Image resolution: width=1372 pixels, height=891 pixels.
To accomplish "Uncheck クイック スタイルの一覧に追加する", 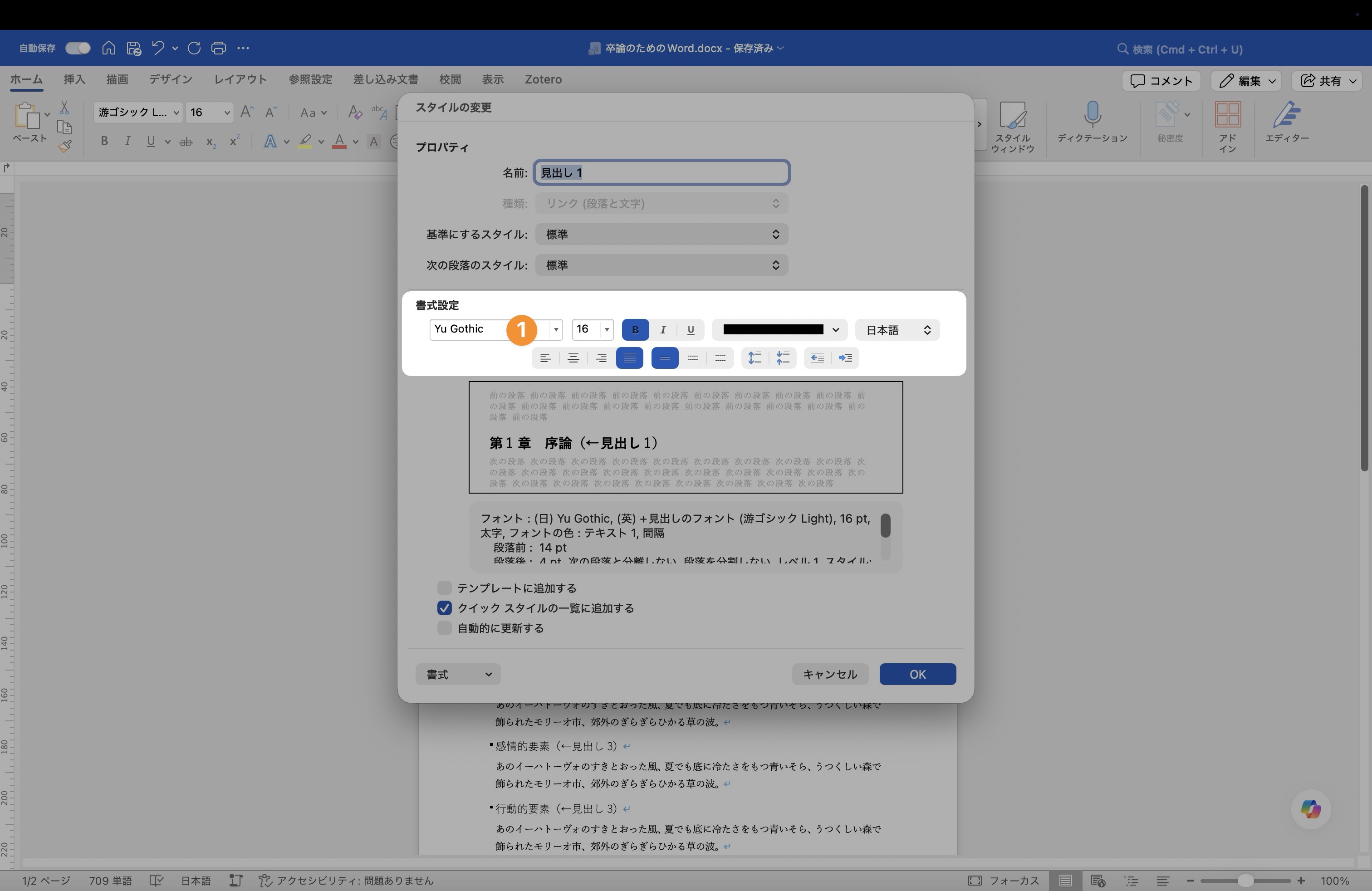I will click(444, 608).
